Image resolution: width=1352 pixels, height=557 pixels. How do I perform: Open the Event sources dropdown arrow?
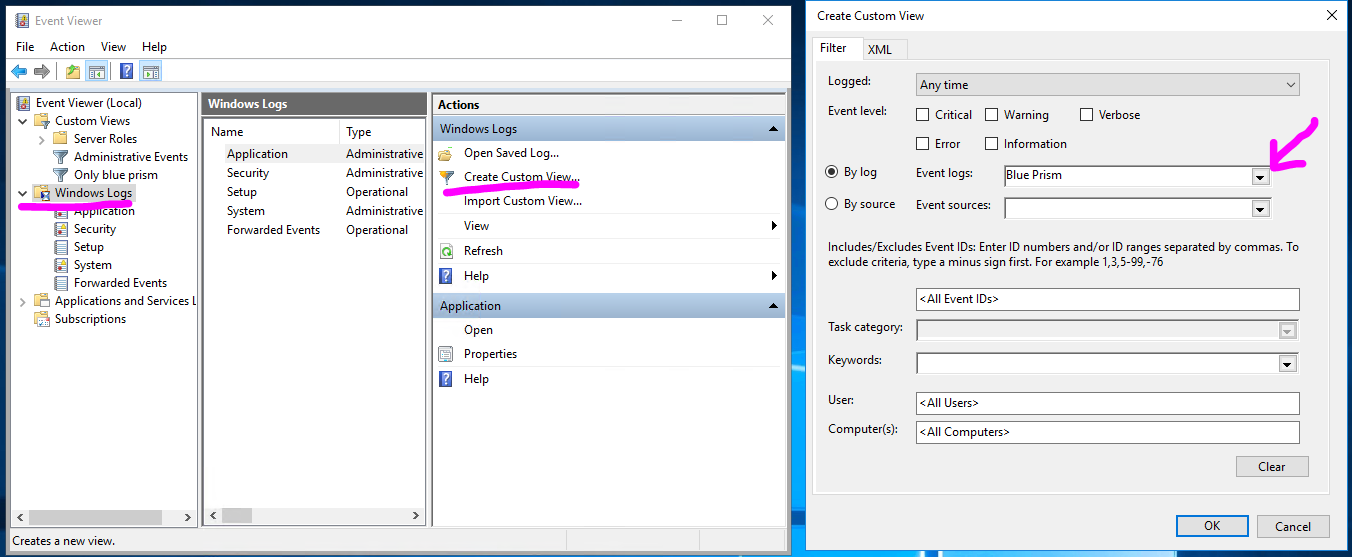click(x=1261, y=208)
